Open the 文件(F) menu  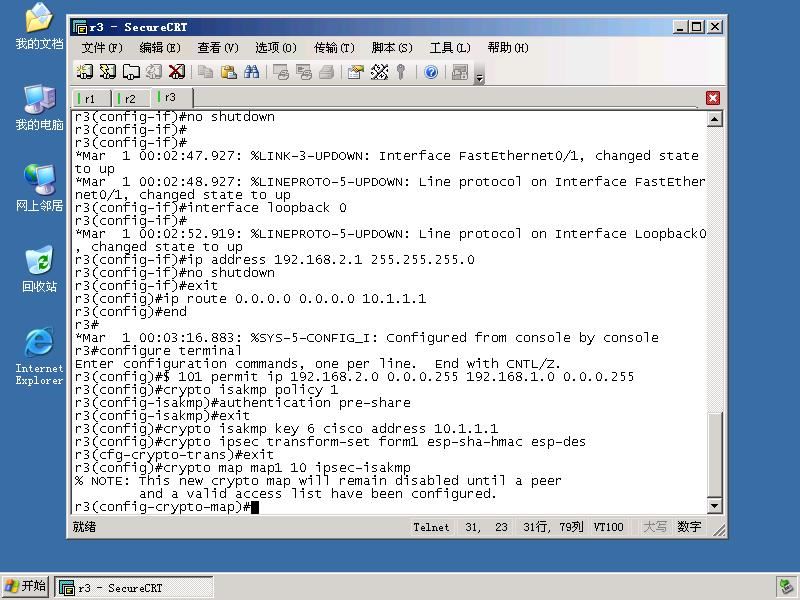(x=102, y=48)
